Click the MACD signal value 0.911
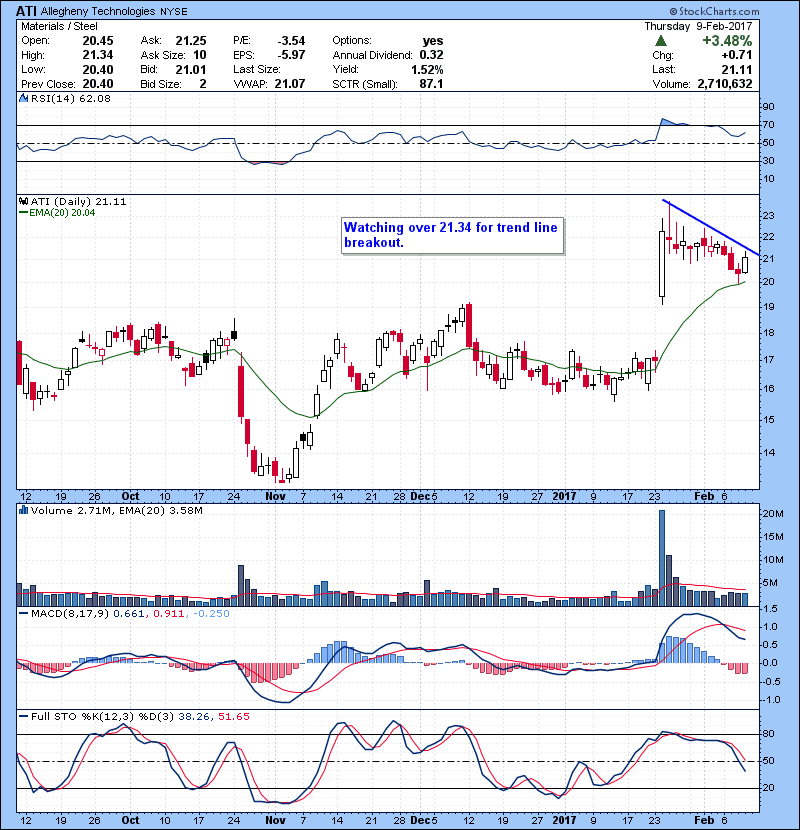The image size is (800, 830). click(x=169, y=614)
